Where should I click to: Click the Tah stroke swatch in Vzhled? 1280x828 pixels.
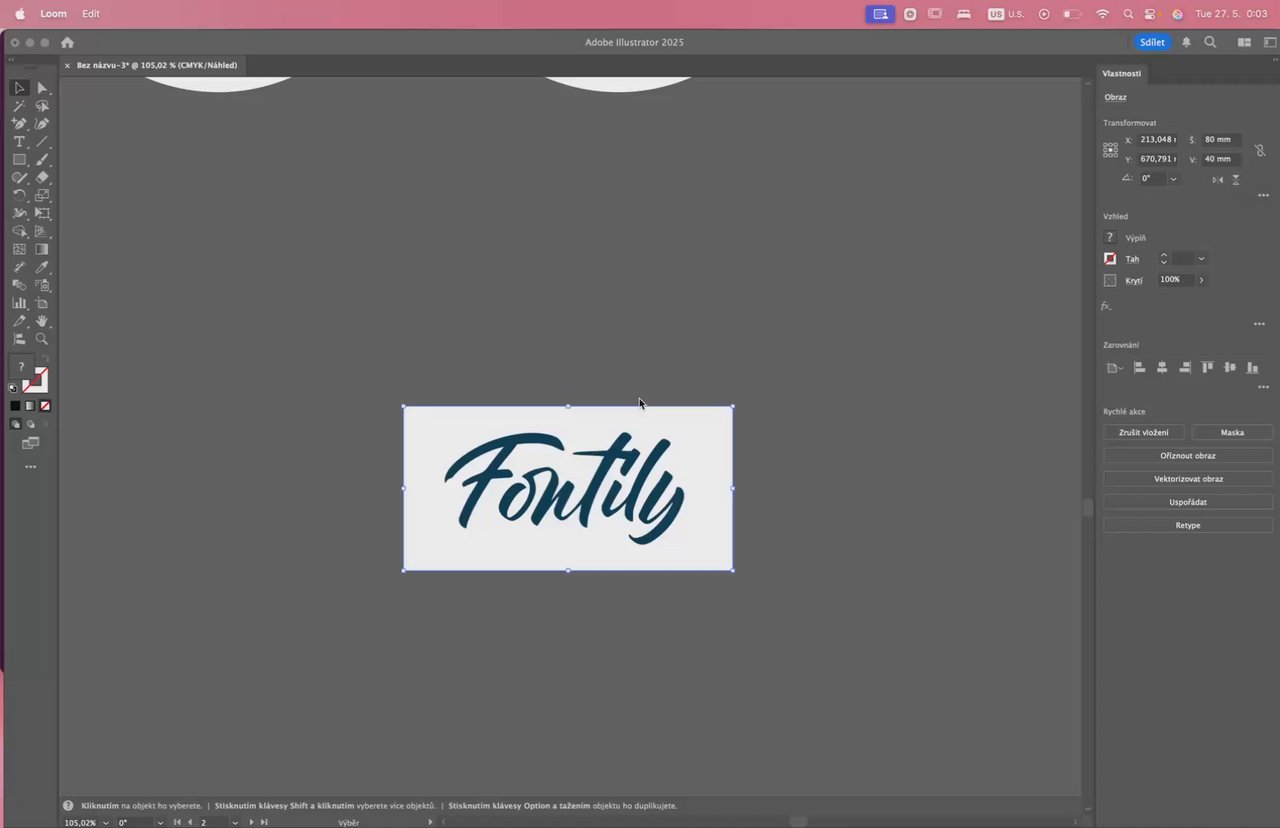point(1110,259)
